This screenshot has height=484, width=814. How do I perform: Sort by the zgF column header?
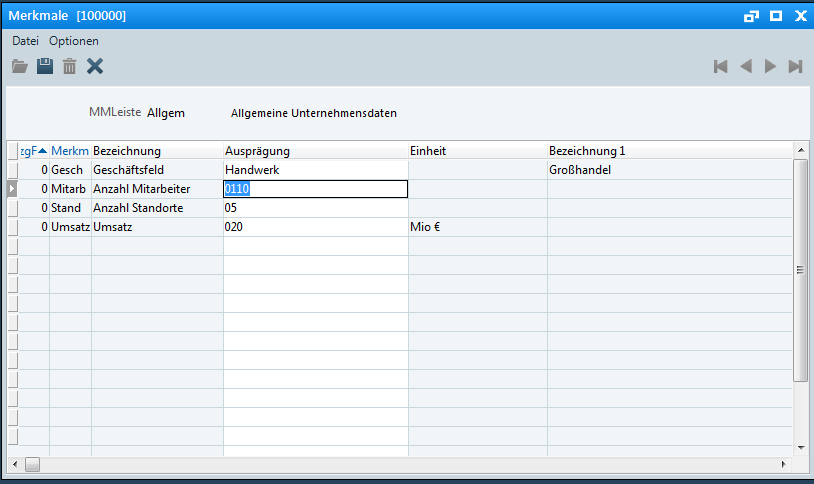click(x=34, y=151)
